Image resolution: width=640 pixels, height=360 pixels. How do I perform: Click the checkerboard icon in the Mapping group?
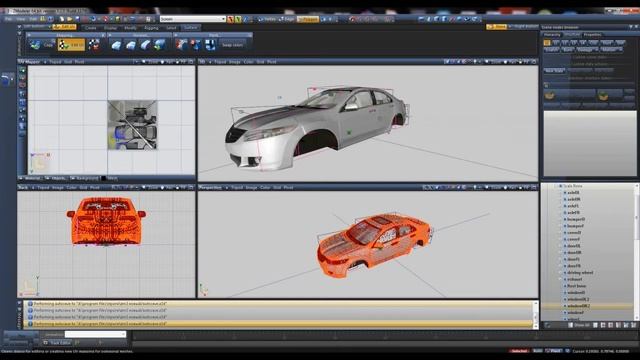tap(94, 44)
